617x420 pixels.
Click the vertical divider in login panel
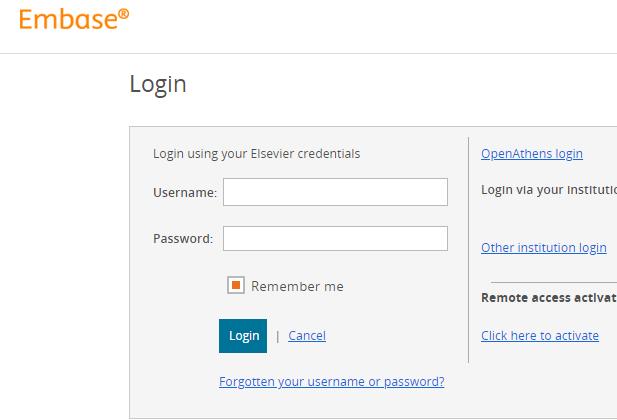pos(468,250)
